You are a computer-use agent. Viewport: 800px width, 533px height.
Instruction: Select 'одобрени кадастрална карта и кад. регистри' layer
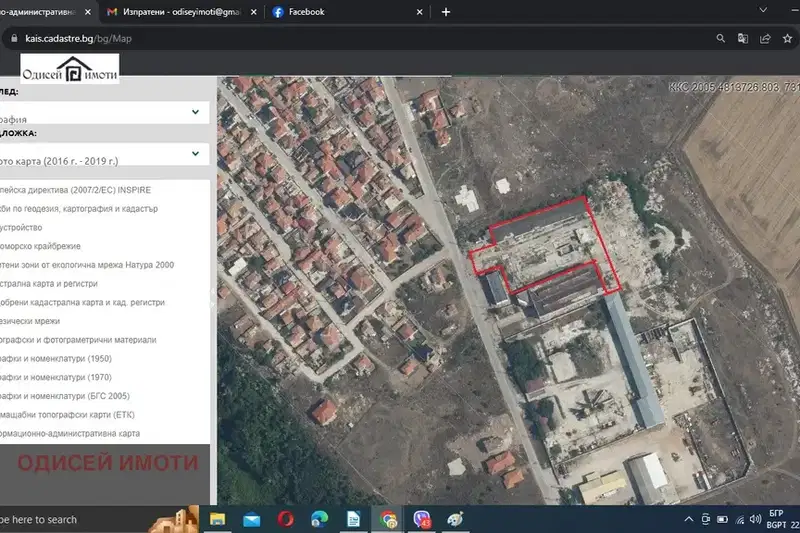82,302
